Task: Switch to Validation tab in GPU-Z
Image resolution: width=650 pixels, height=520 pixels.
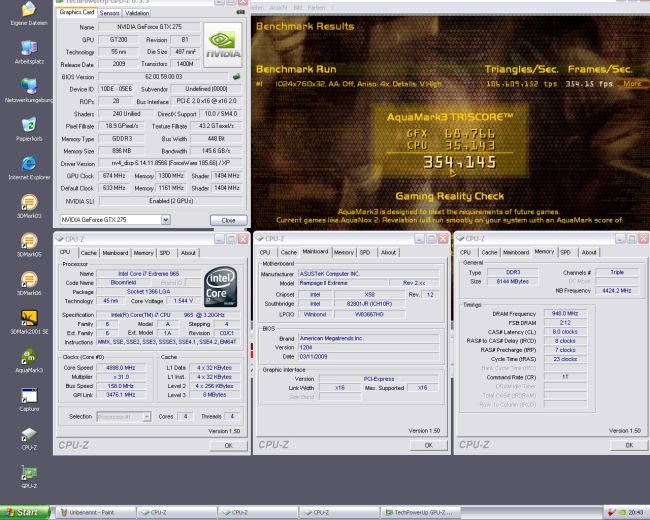Action: [x=137, y=13]
